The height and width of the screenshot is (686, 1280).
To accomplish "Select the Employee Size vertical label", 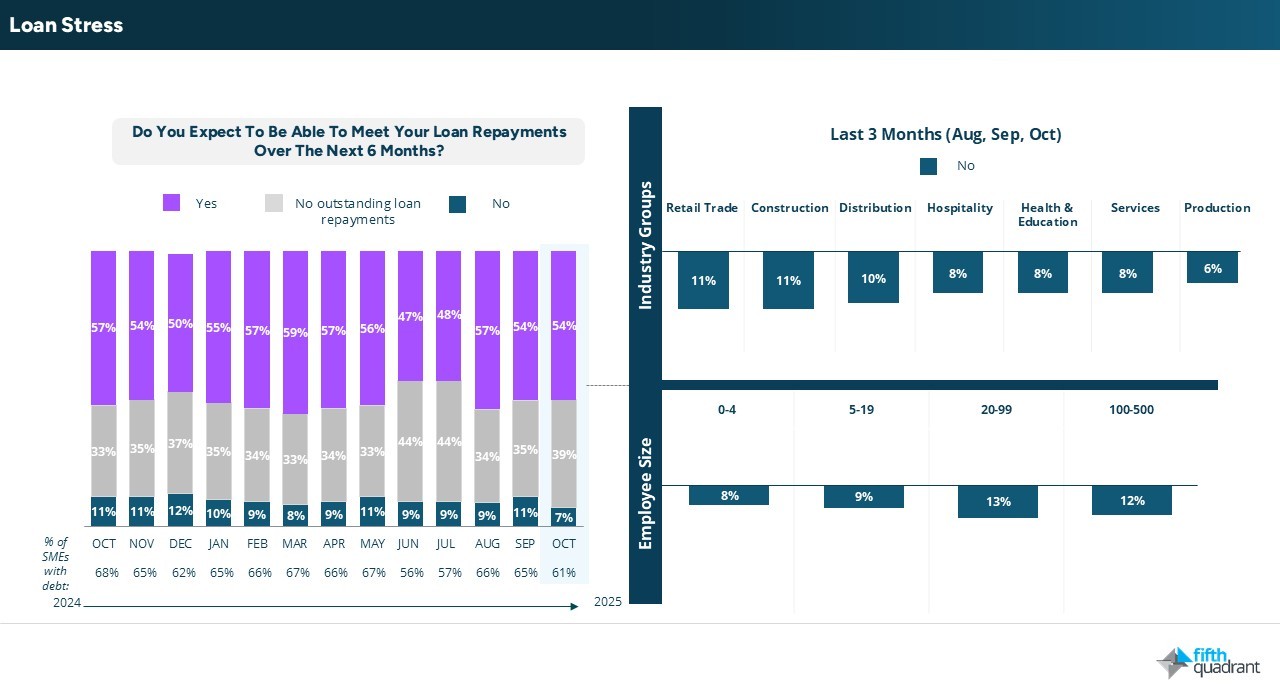I will (646, 493).
